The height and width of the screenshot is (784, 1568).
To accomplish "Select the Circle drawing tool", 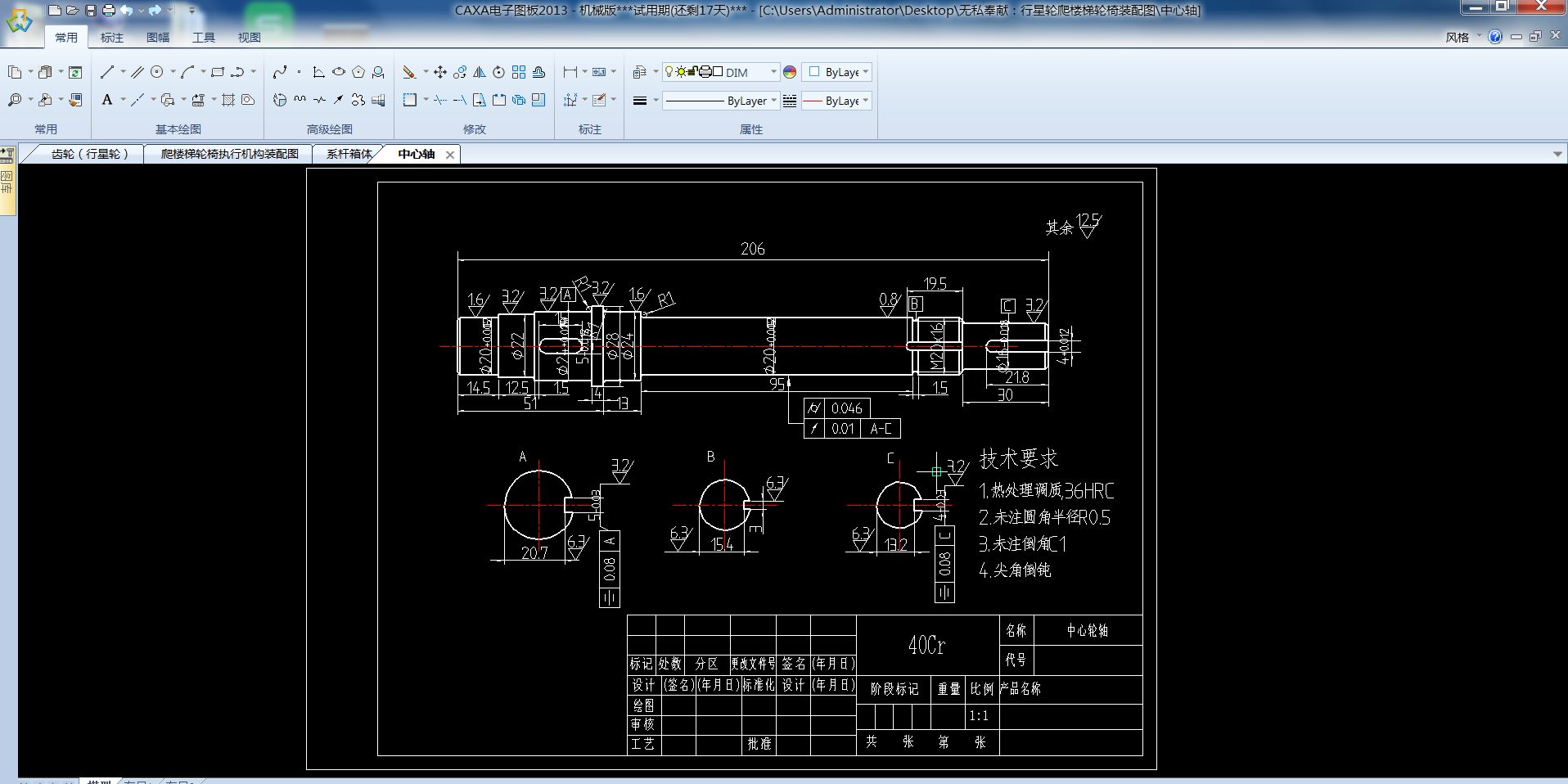I will tap(157, 72).
